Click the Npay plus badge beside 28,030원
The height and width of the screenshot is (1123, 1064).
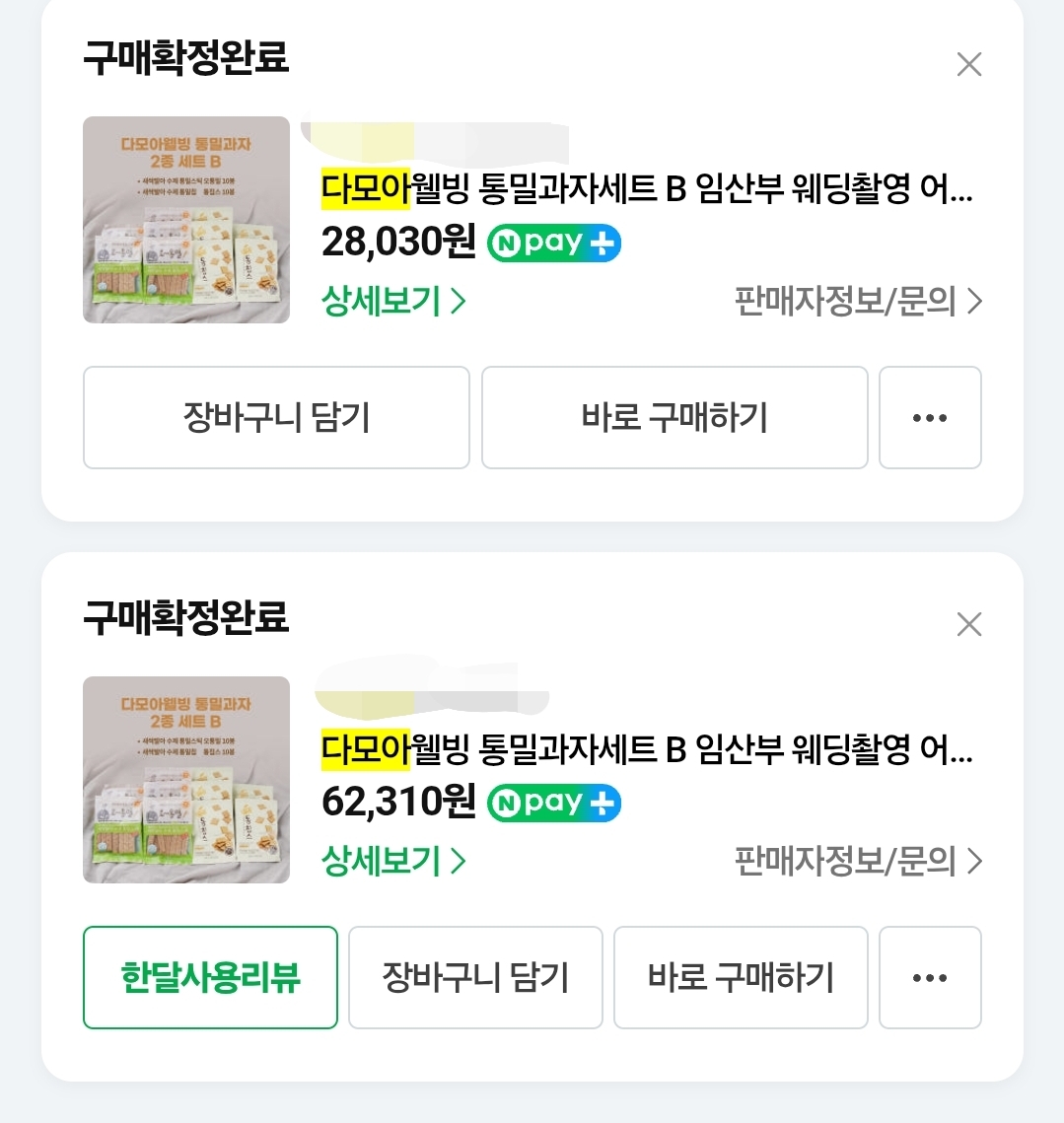(x=553, y=243)
